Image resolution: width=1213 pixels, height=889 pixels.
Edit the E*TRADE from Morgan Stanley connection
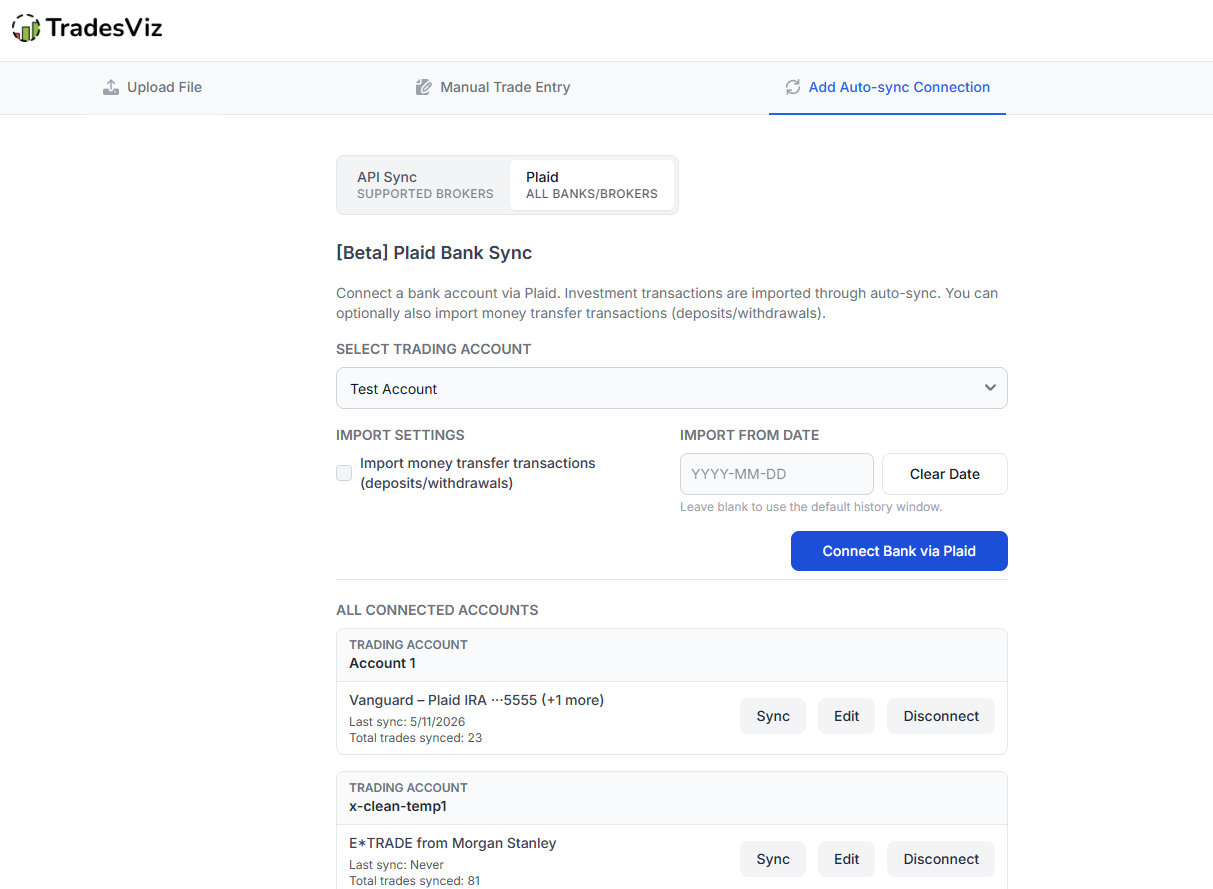click(847, 859)
